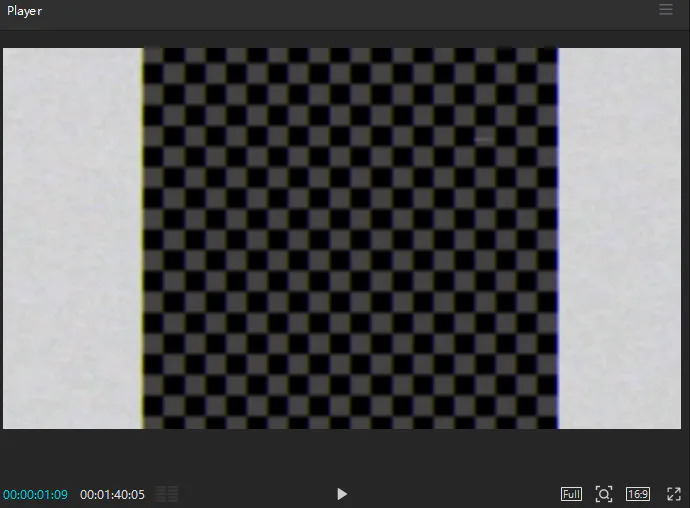Image resolution: width=690 pixels, height=508 pixels.
Task: Open the 16:9 aspect ratio selector
Action: coord(638,494)
